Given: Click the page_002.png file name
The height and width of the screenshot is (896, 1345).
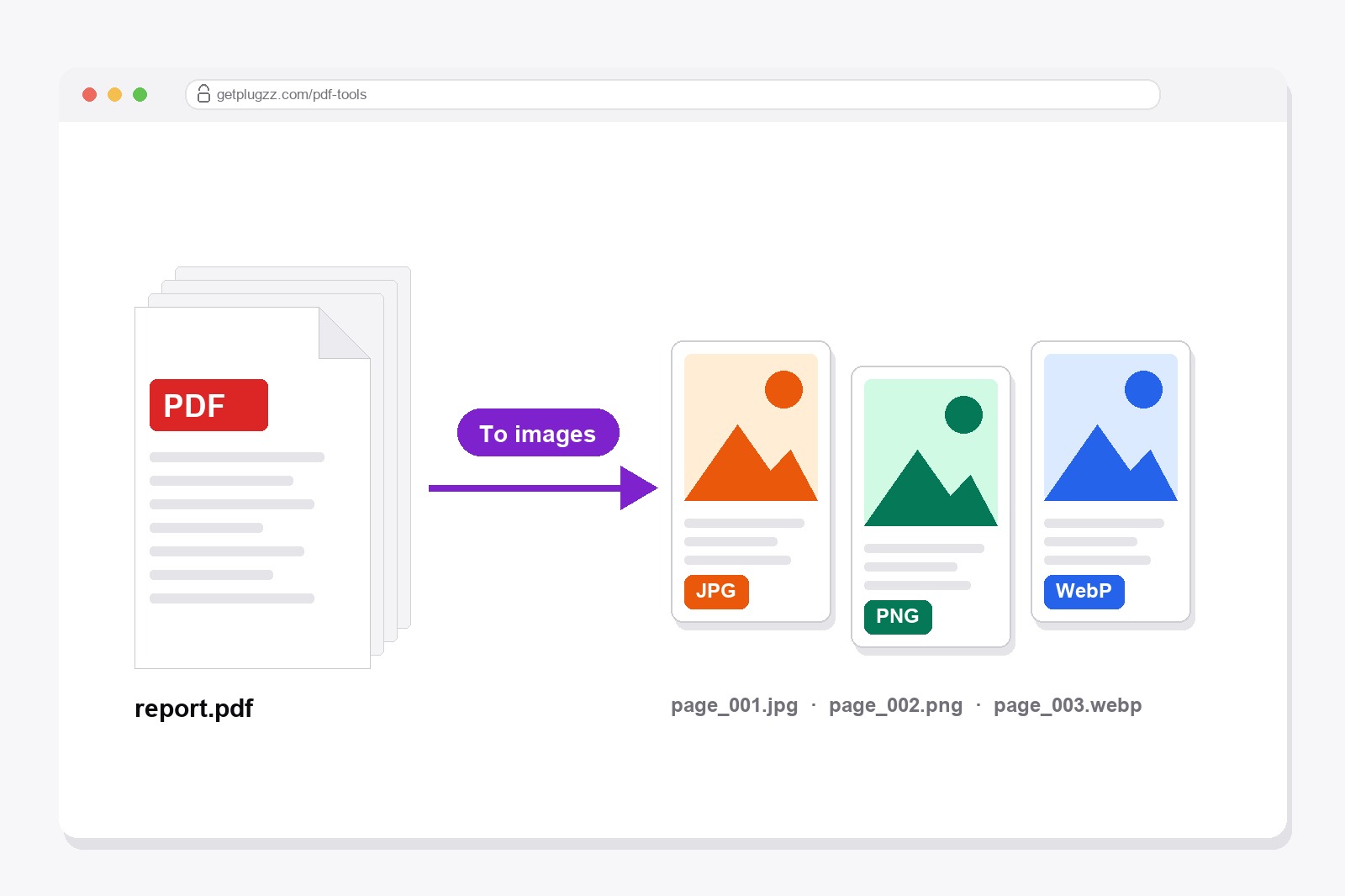Looking at the screenshot, I should click(x=895, y=705).
